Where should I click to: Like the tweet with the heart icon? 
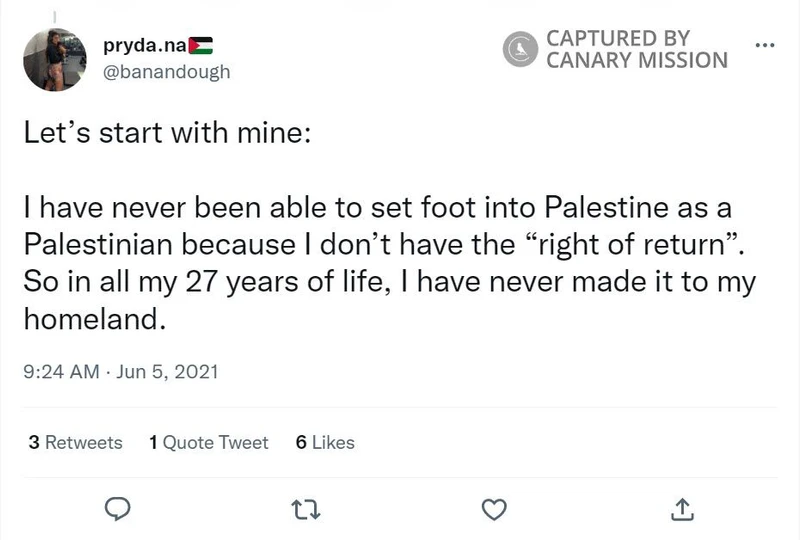pos(493,510)
